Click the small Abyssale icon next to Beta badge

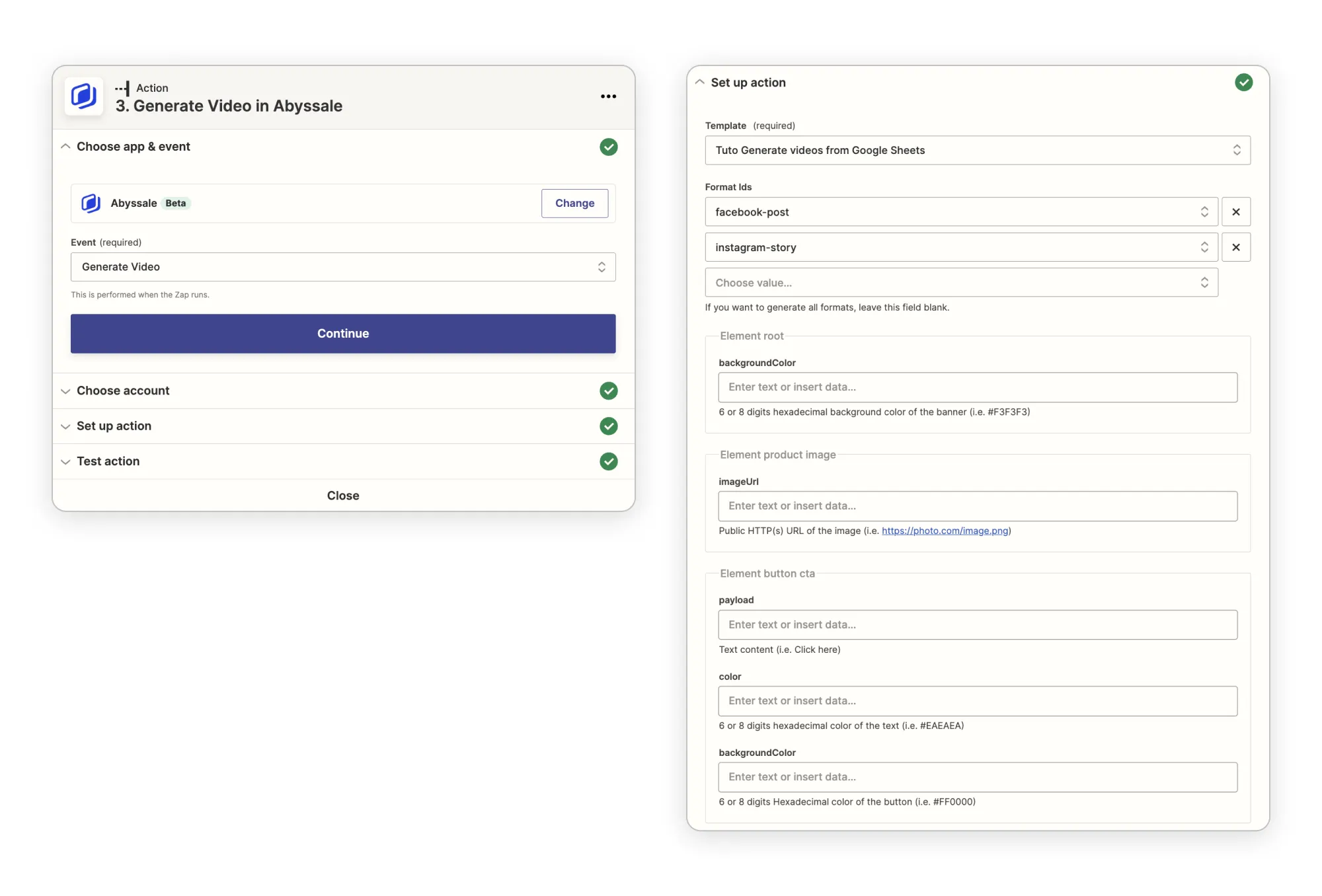tap(91, 203)
